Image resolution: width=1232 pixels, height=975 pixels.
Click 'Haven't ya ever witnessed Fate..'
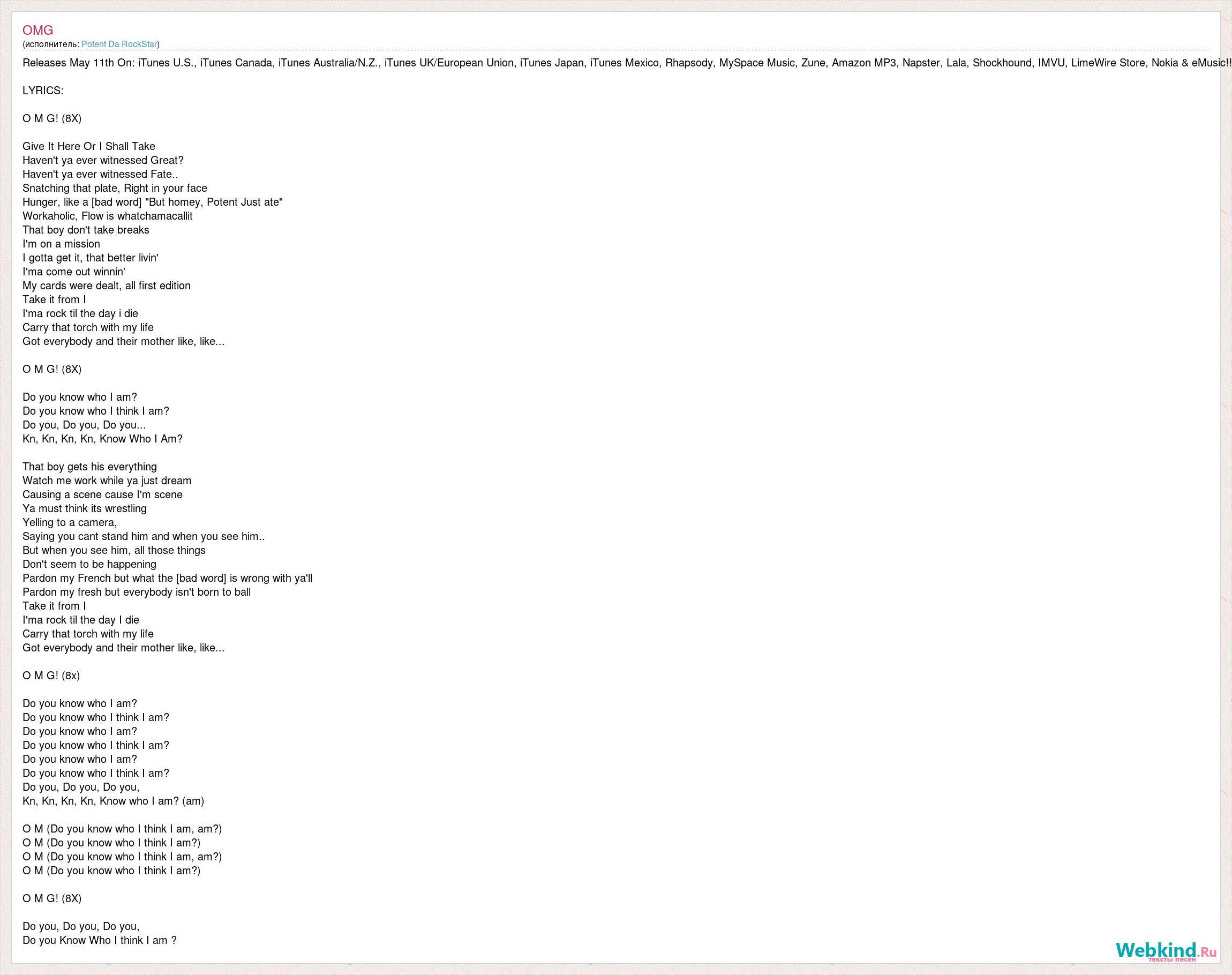click(x=100, y=174)
